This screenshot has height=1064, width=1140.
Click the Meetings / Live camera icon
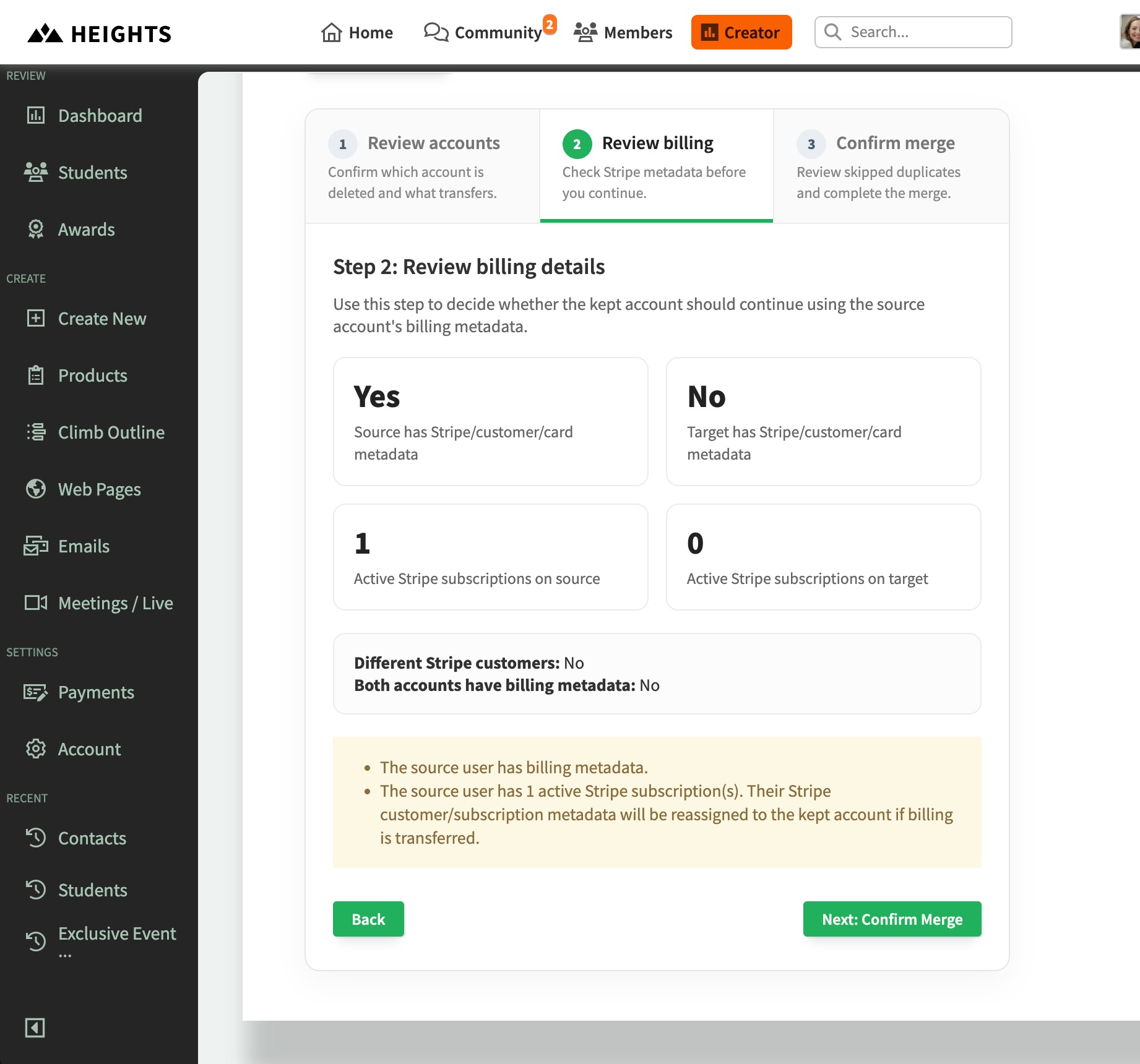(x=36, y=603)
